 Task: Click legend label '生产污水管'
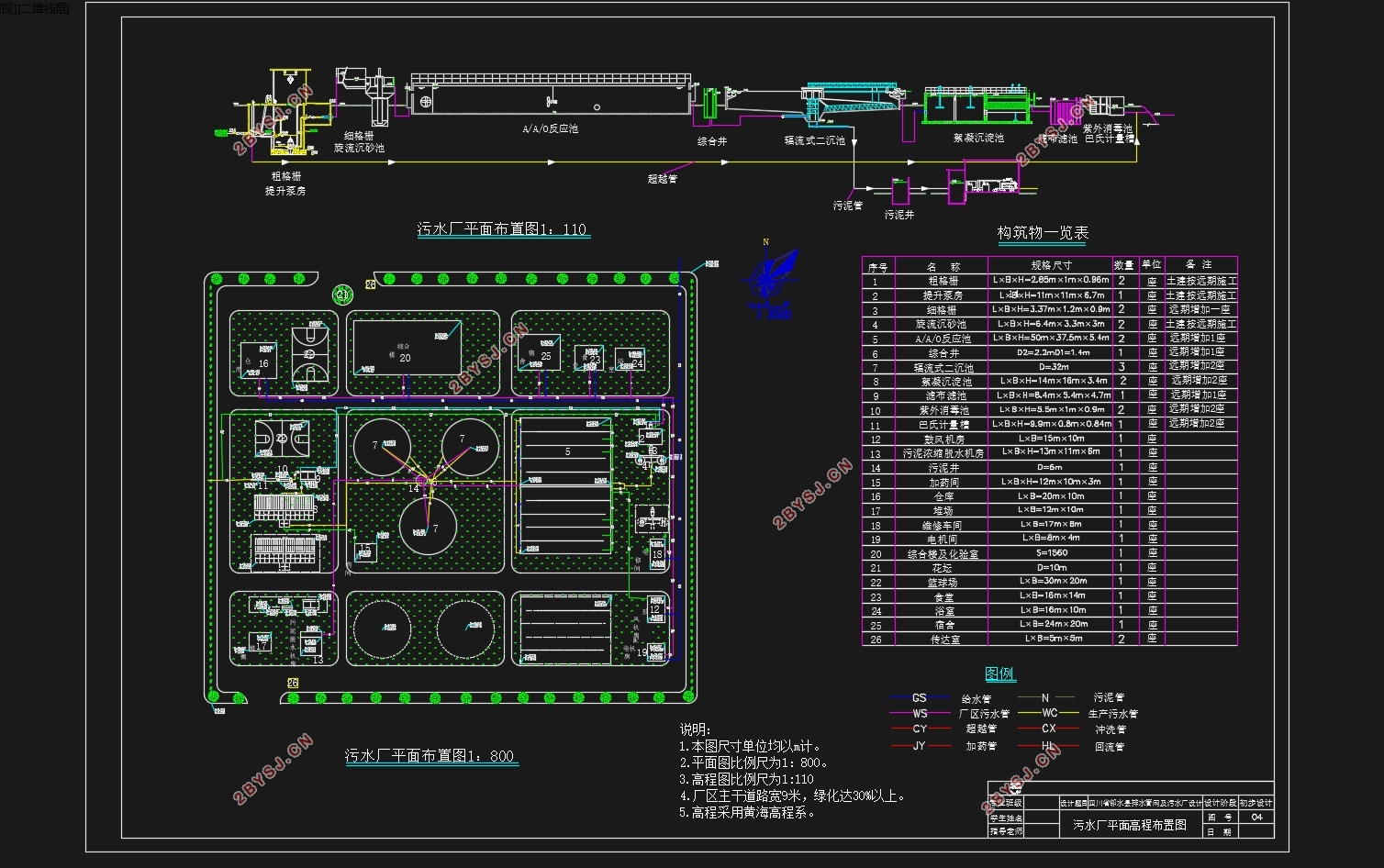pos(1112,714)
